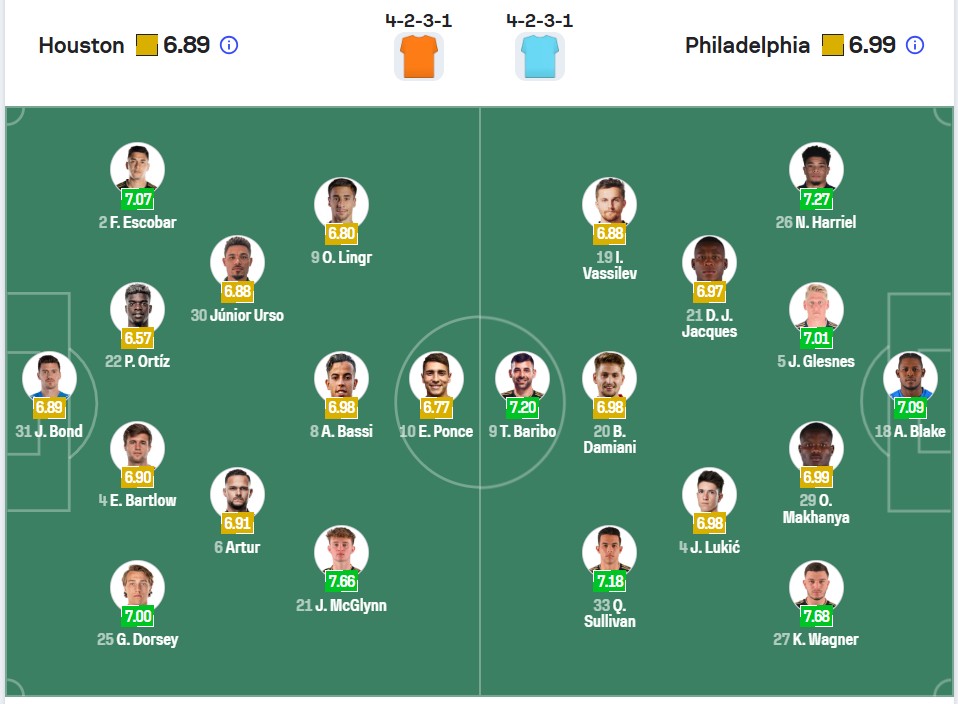This screenshot has width=958, height=704.
Task: Click Q. Sullivan's 7.18 rating badge
Action: 610,581
